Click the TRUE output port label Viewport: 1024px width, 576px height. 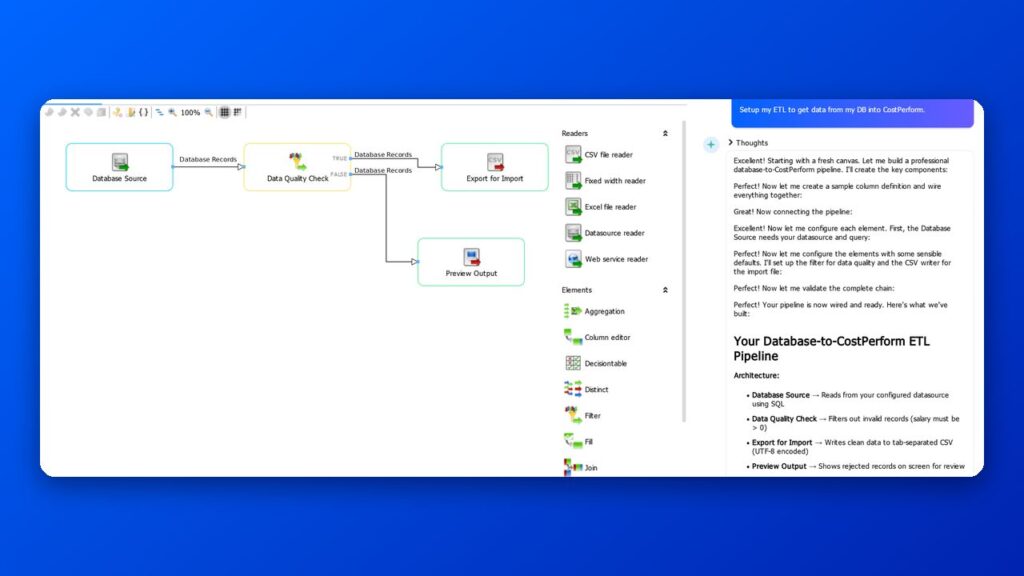[x=340, y=158]
